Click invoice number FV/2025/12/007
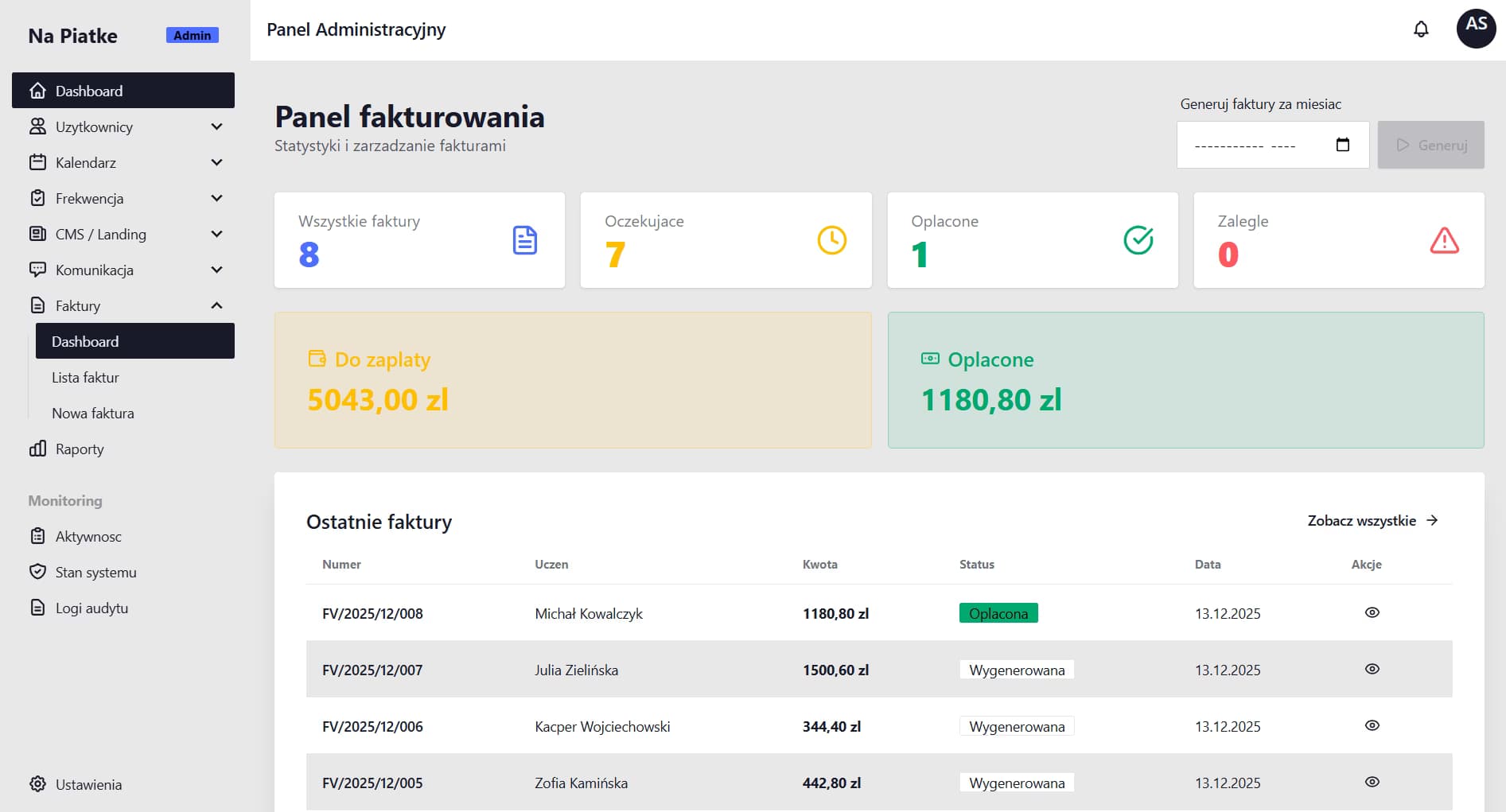 click(372, 670)
